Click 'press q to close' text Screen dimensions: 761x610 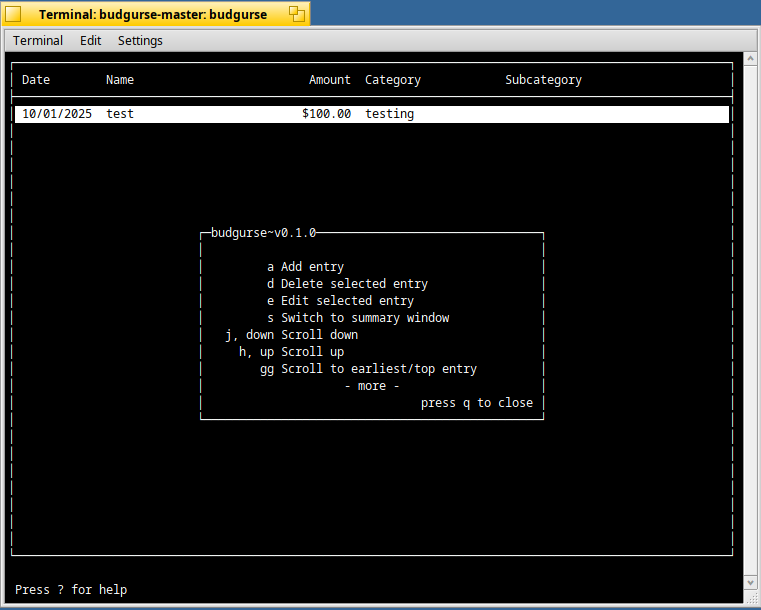[x=477, y=403]
